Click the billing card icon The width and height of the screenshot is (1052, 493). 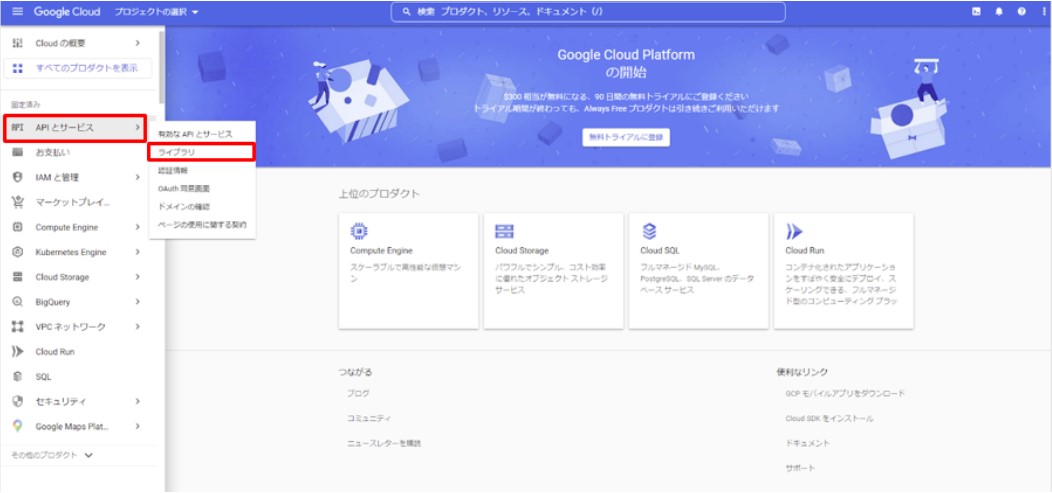point(18,152)
